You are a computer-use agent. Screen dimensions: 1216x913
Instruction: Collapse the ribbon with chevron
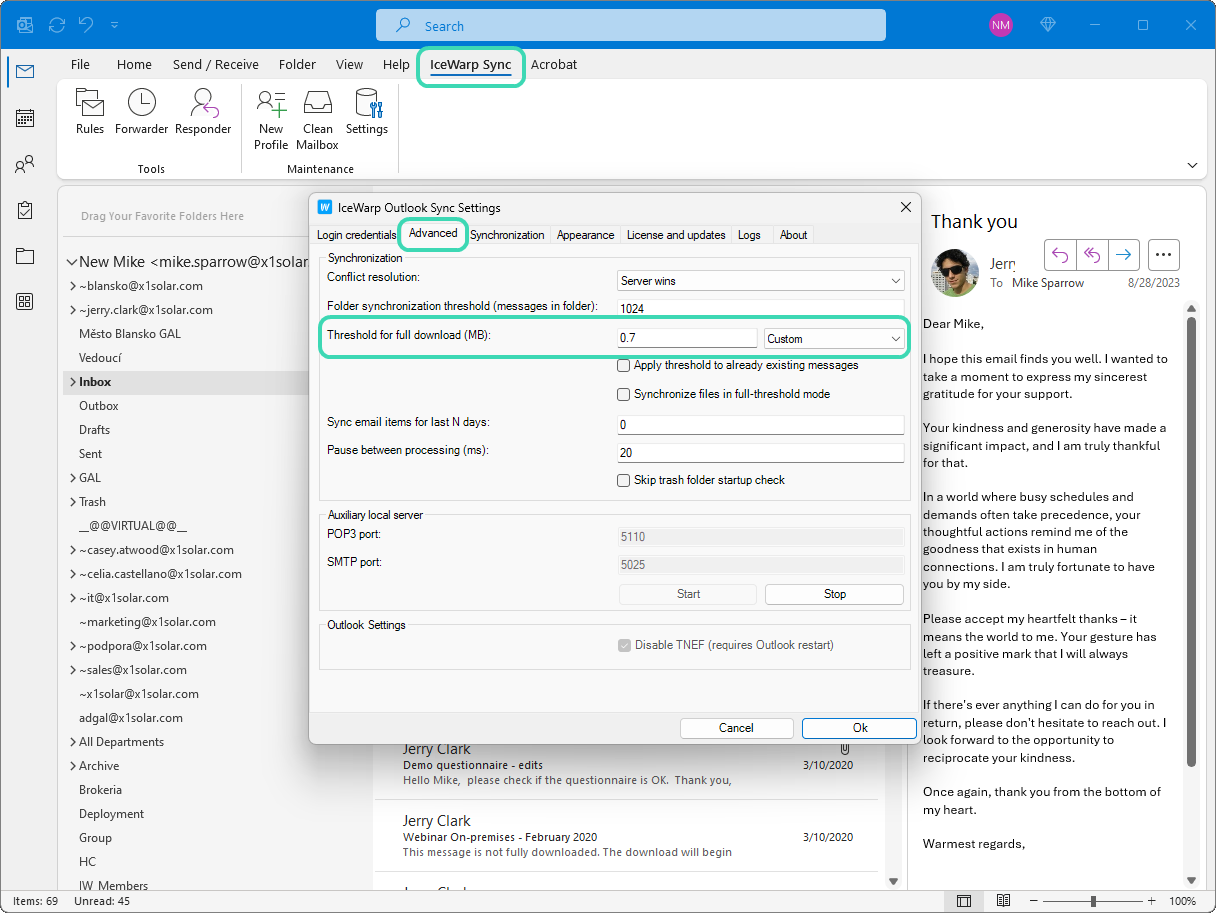pyautogui.click(x=1192, y=165)
